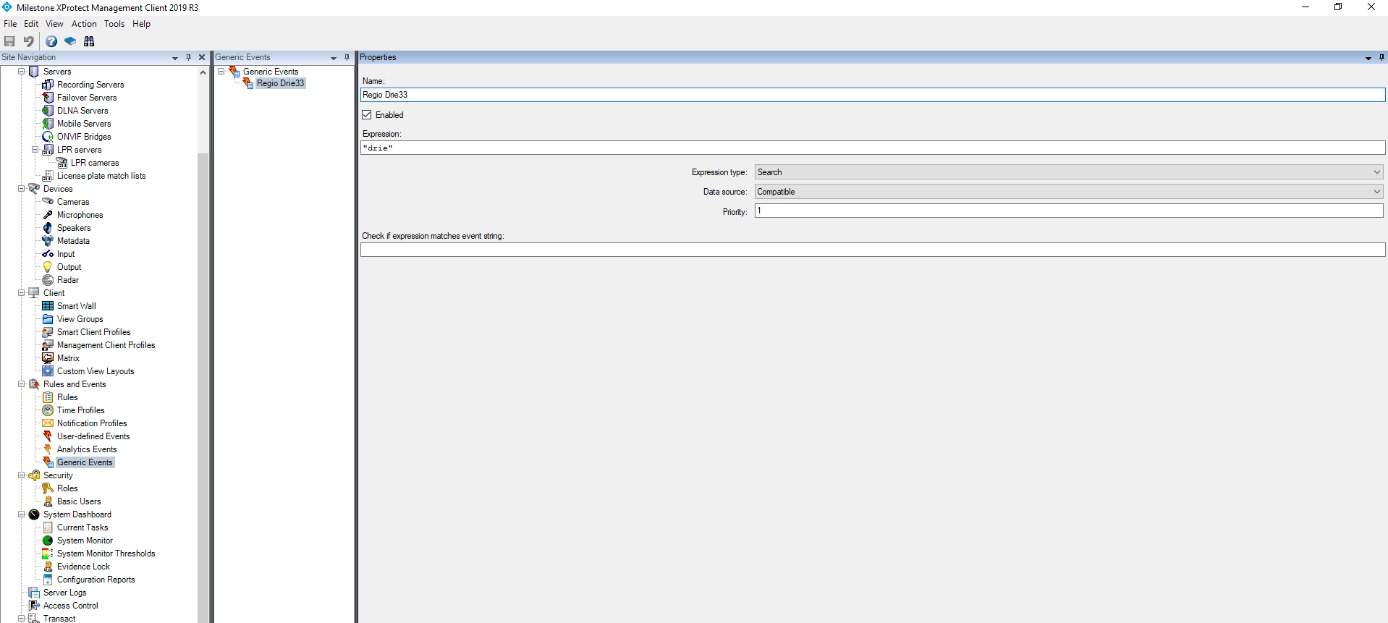Open the Data source dropdown
This screenshot has width=1388, height=623.
pos(1377,191)
